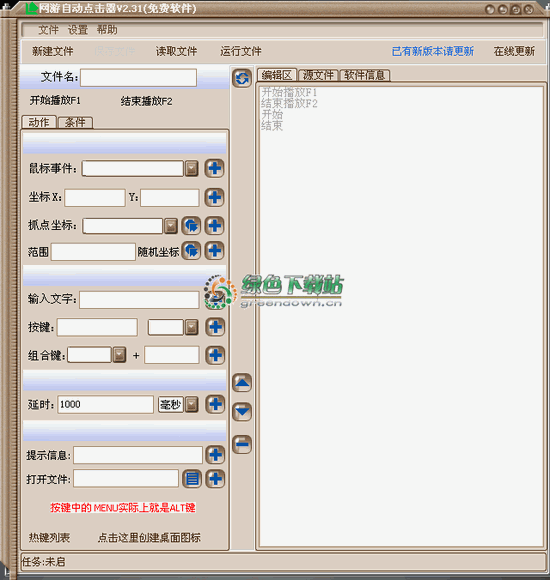Switch to the 条件 tab
The height and width of the screenshot is (580, 550).
click(x=75, y=122)
